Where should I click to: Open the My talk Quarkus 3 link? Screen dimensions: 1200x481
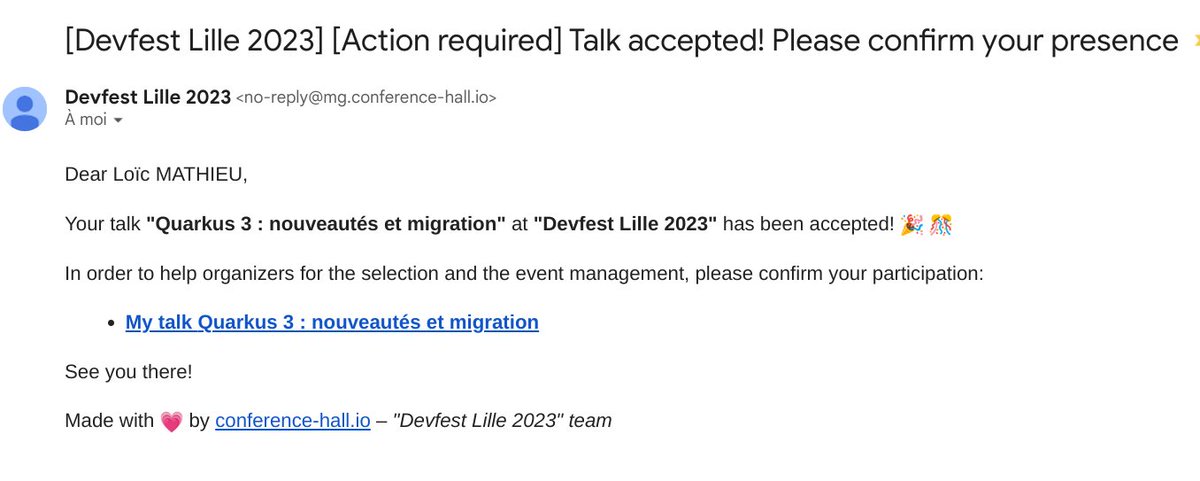(332, 322)
